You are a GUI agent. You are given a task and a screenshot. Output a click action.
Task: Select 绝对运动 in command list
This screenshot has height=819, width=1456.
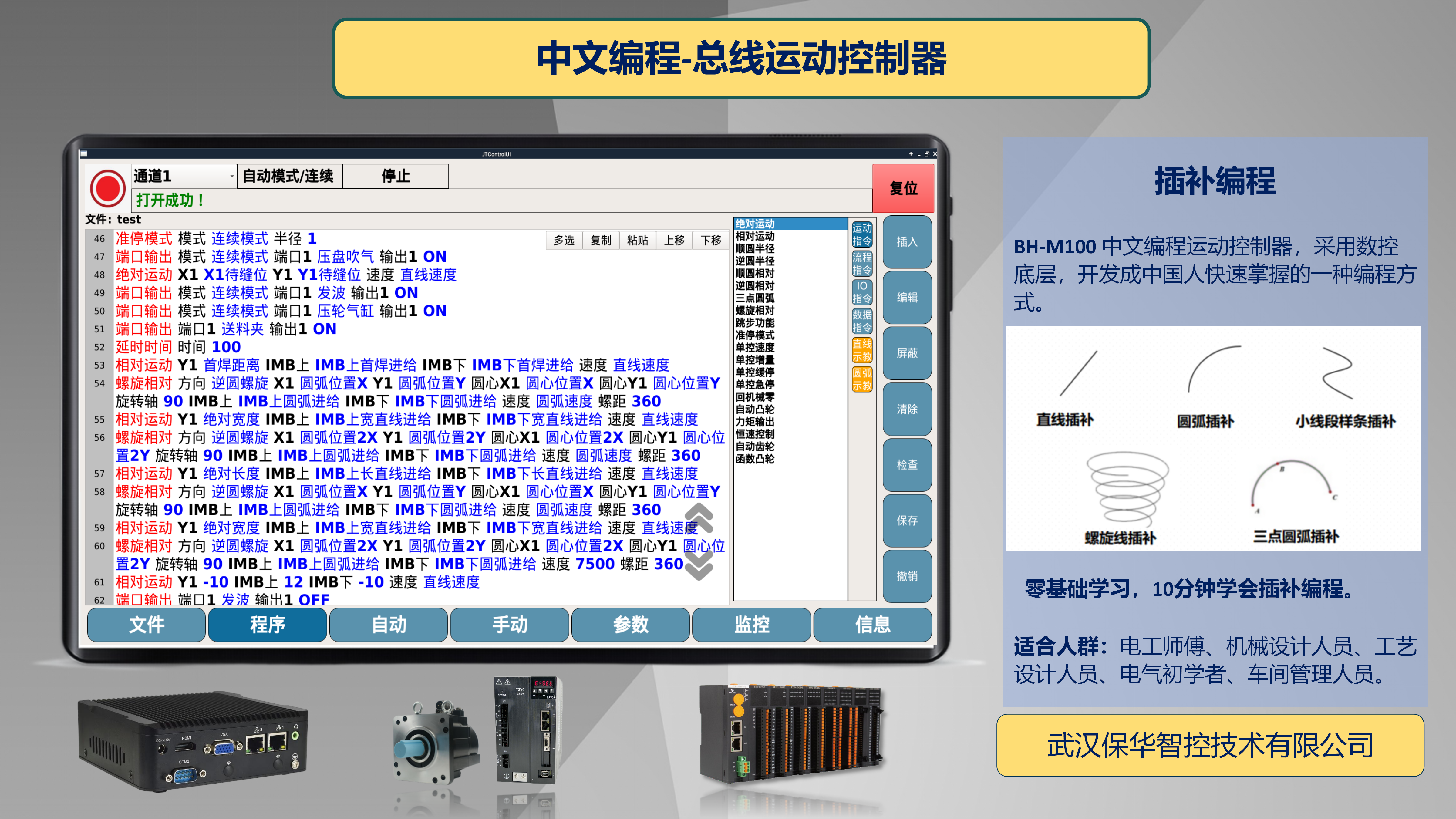click(x=790, y=224)
